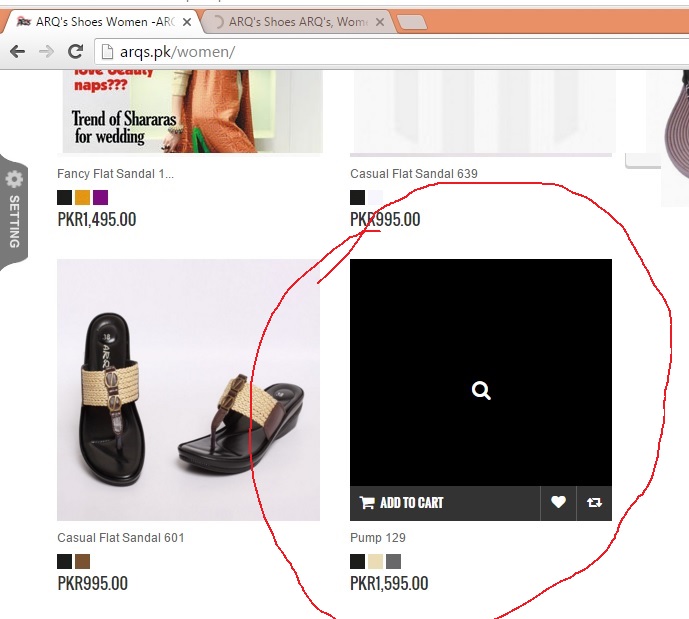Choose brown swatch under Casual Flat Sandal 601
This screenshot has height=619, width=689.
pyautogui.click(x=82, y=562)
